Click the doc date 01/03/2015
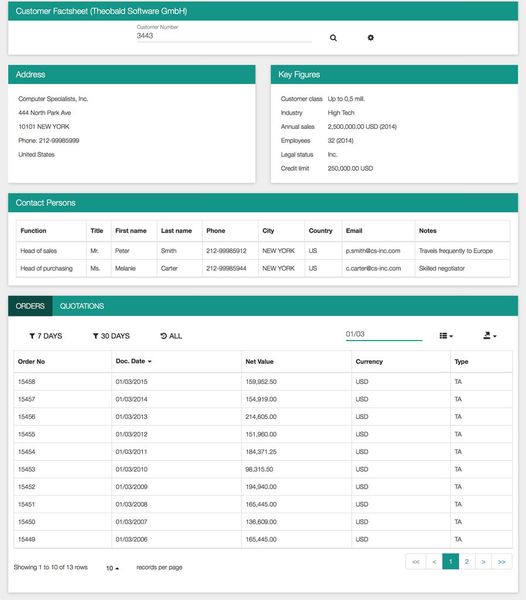The width and height of the screenshot is (526, 600). [131, 382]
